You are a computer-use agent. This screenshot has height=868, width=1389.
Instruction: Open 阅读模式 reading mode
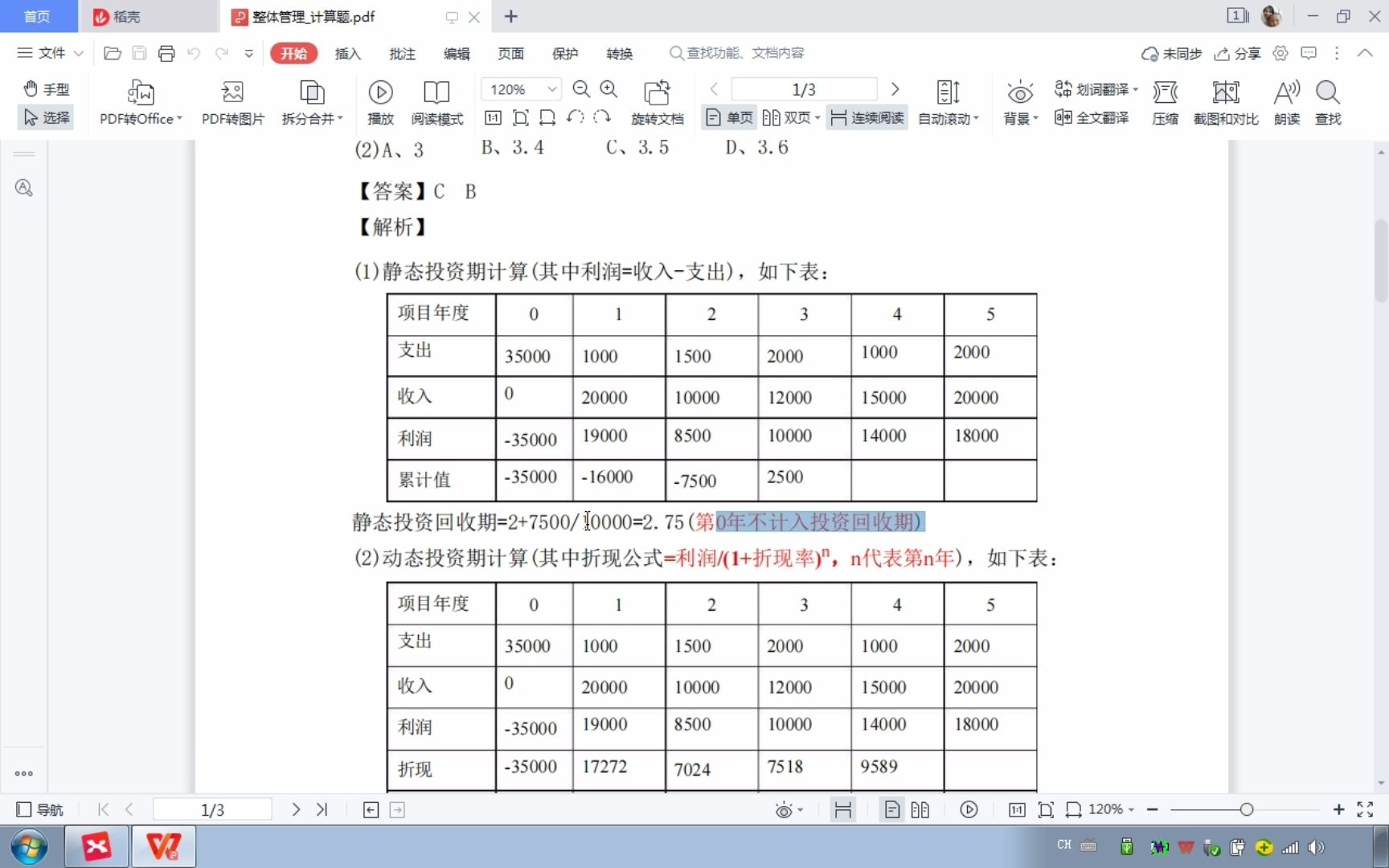436,102
